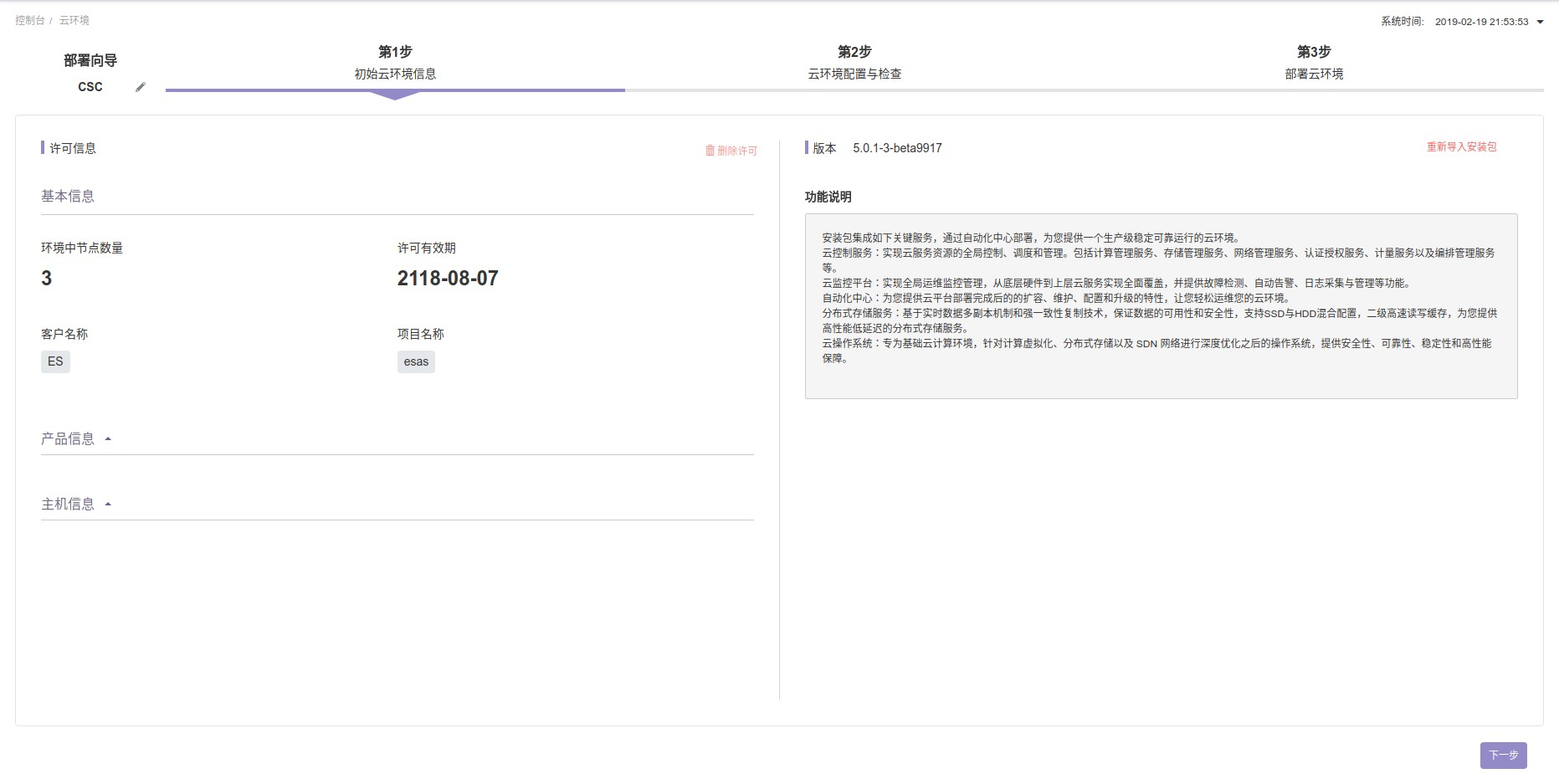Open the system time dropdown arrow
Image resolution: width=1559 pixels, height=784 pixels.
tap(1540, 22)
